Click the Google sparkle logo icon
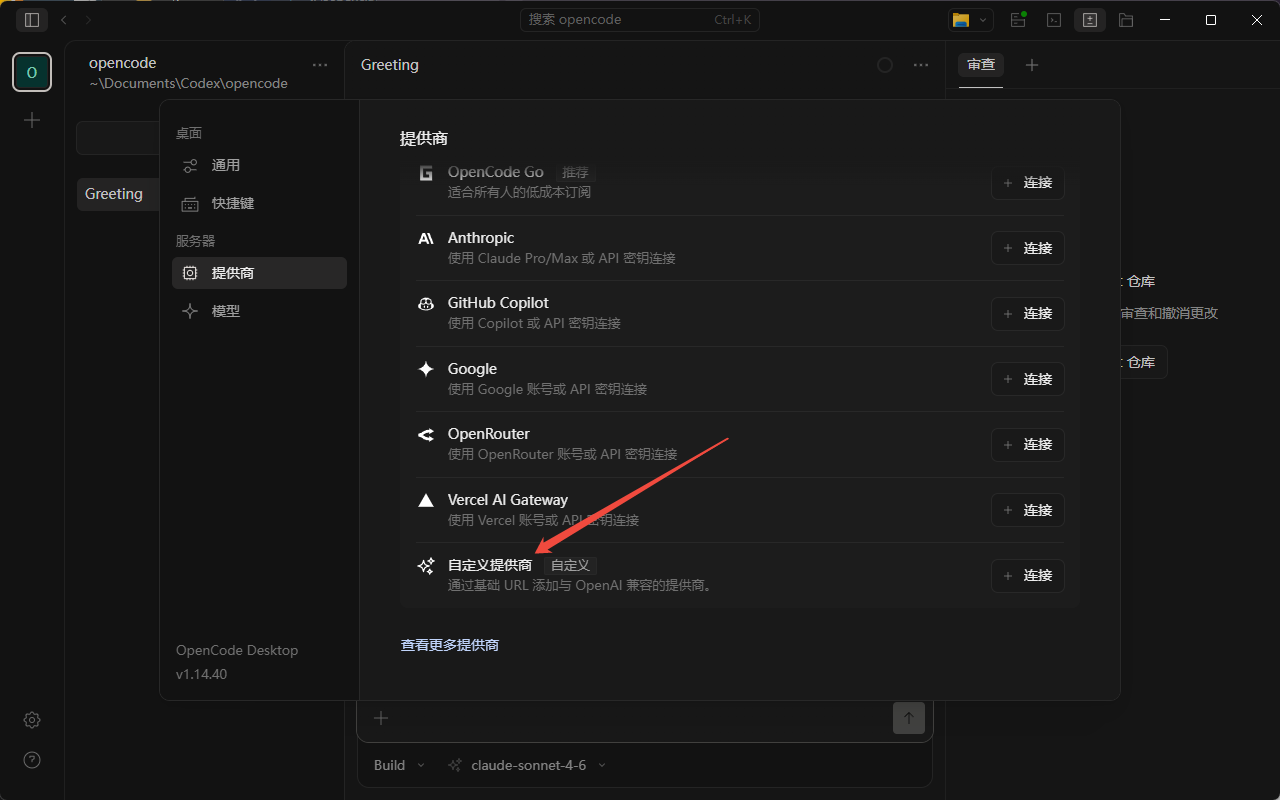 (426, 369)
